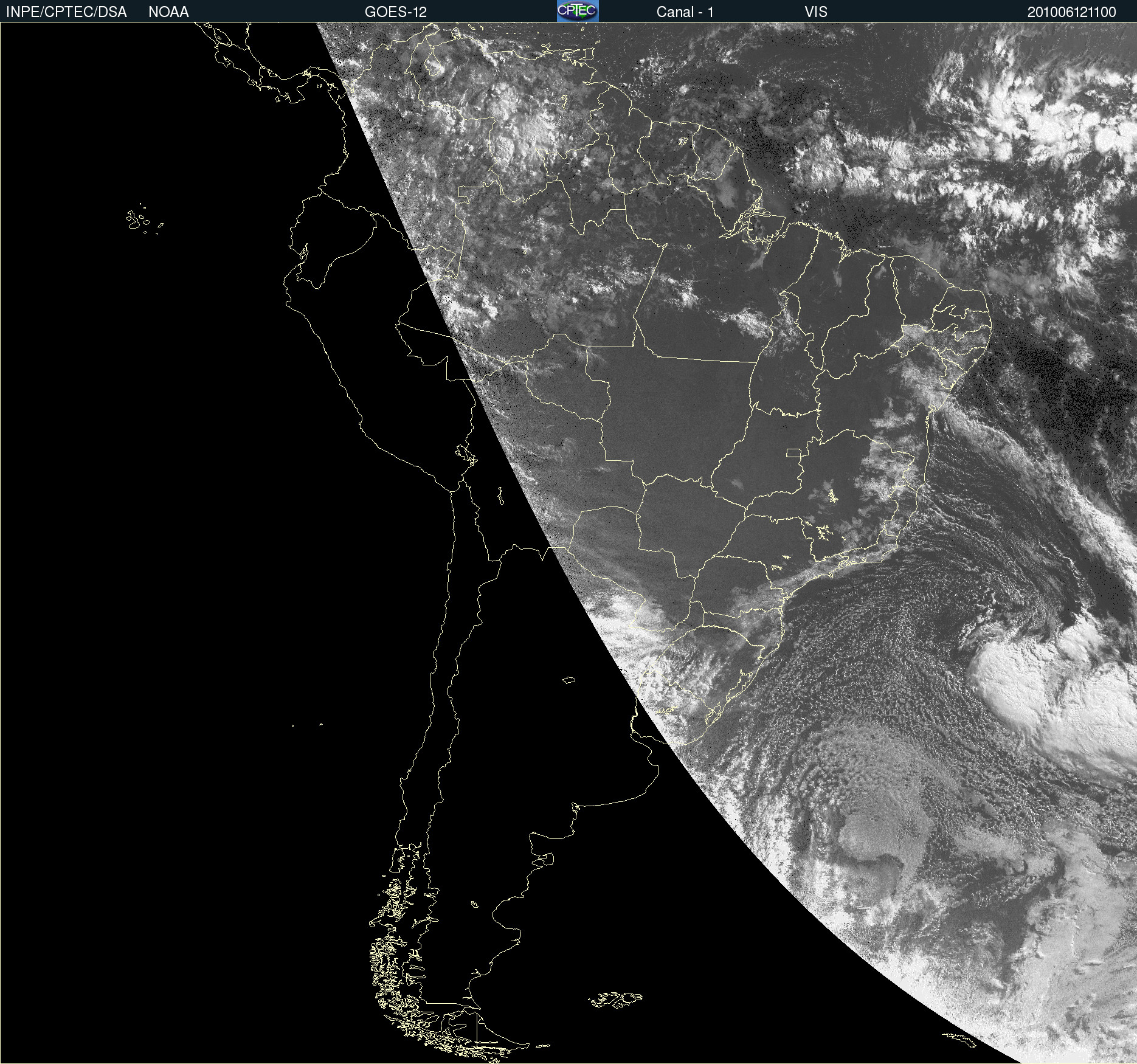Click the GOES-12 satellite name text
This screenshot has width=1137, height=1064.
[396, 12]
